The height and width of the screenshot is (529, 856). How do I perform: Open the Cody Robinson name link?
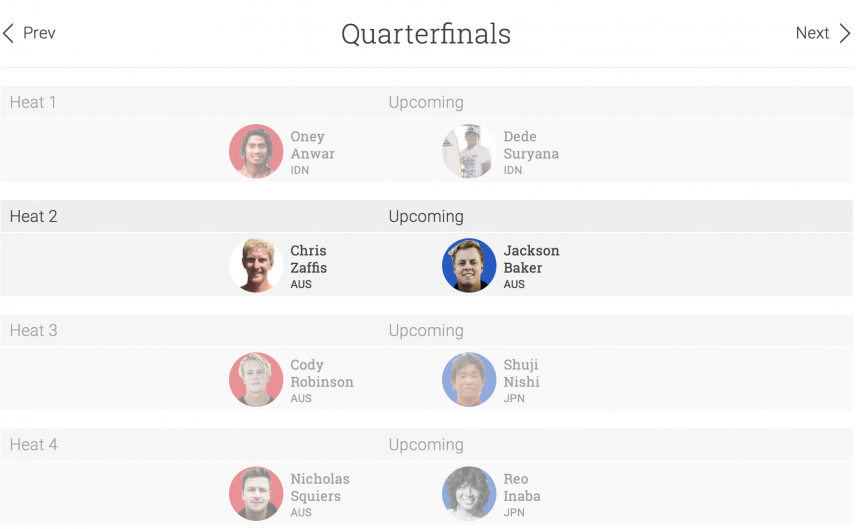322,373
